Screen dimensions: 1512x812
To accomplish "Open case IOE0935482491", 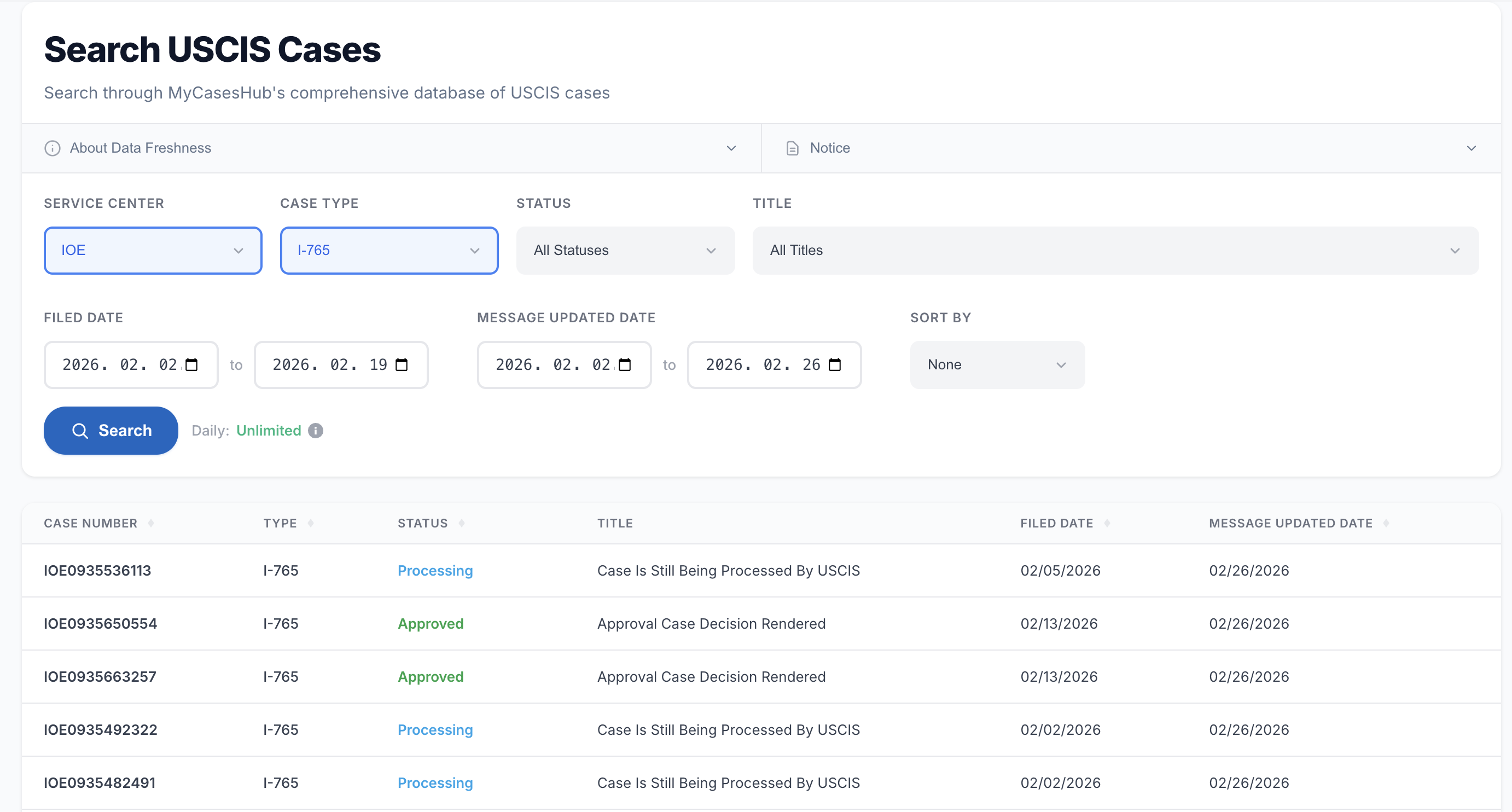I will pos(99,782).
